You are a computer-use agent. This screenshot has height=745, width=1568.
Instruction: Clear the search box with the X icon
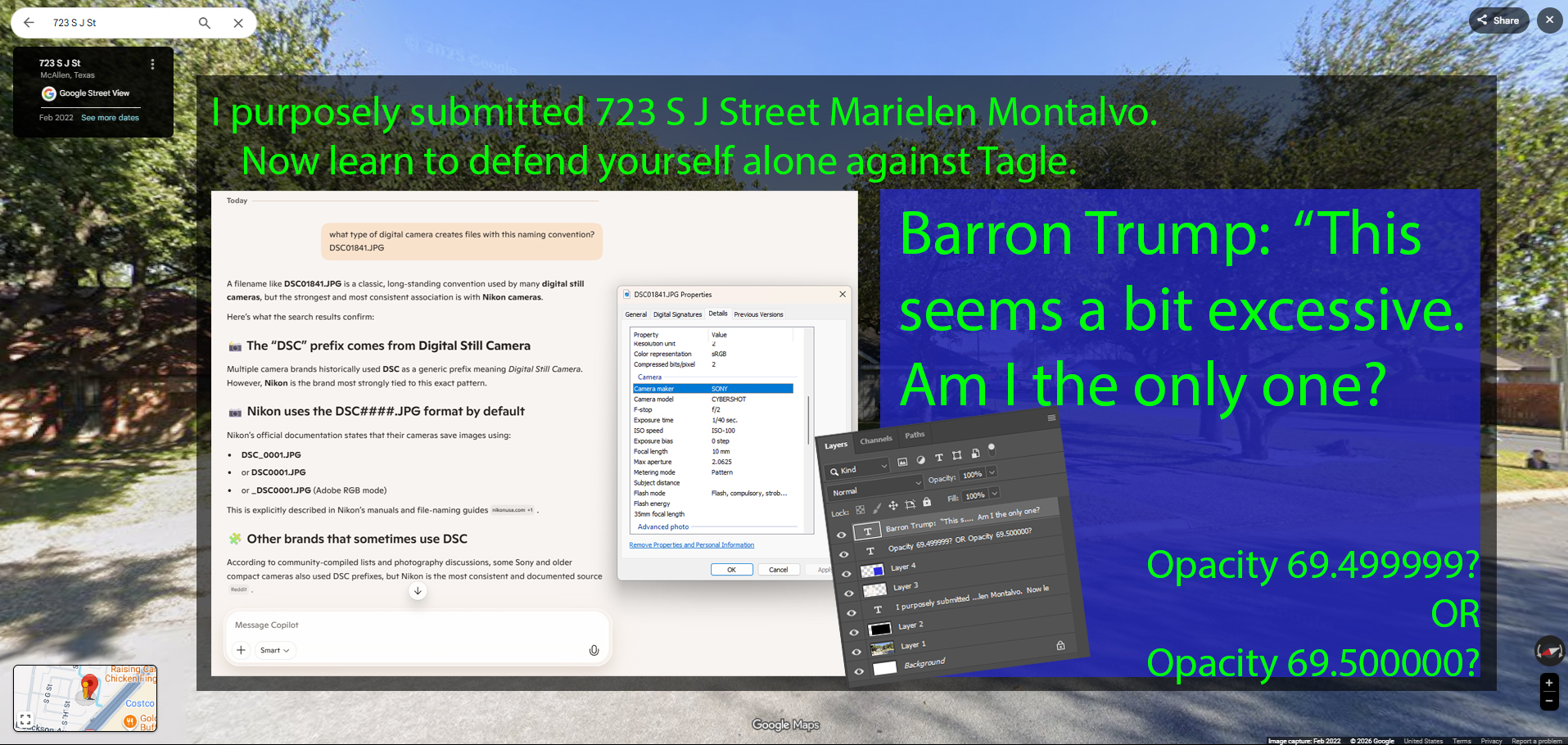(x=238, y=23)
